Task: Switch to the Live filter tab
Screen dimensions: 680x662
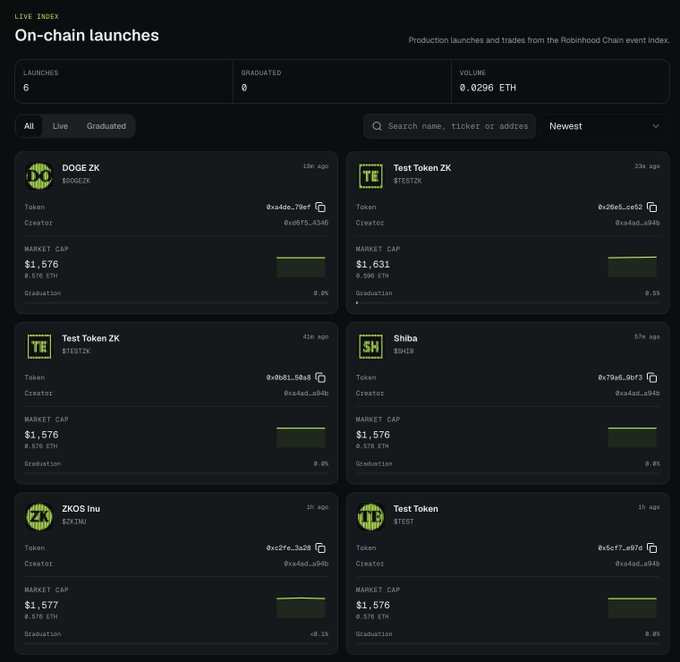Action: click(60, 126)
